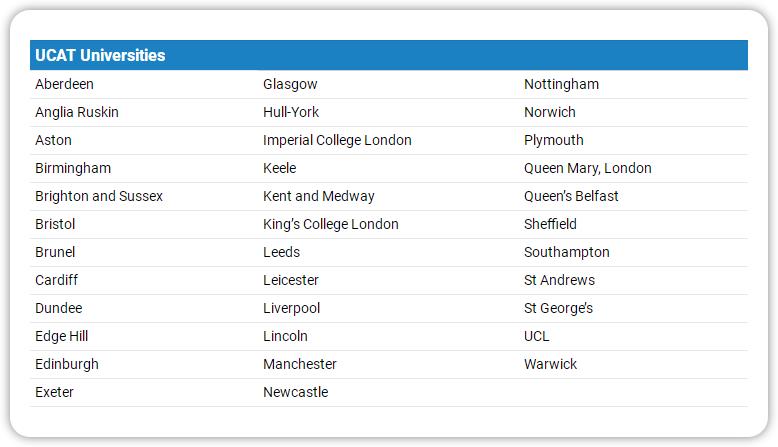
Task: Click on the St Andrews entry
Action: click(x=560, y=280)
